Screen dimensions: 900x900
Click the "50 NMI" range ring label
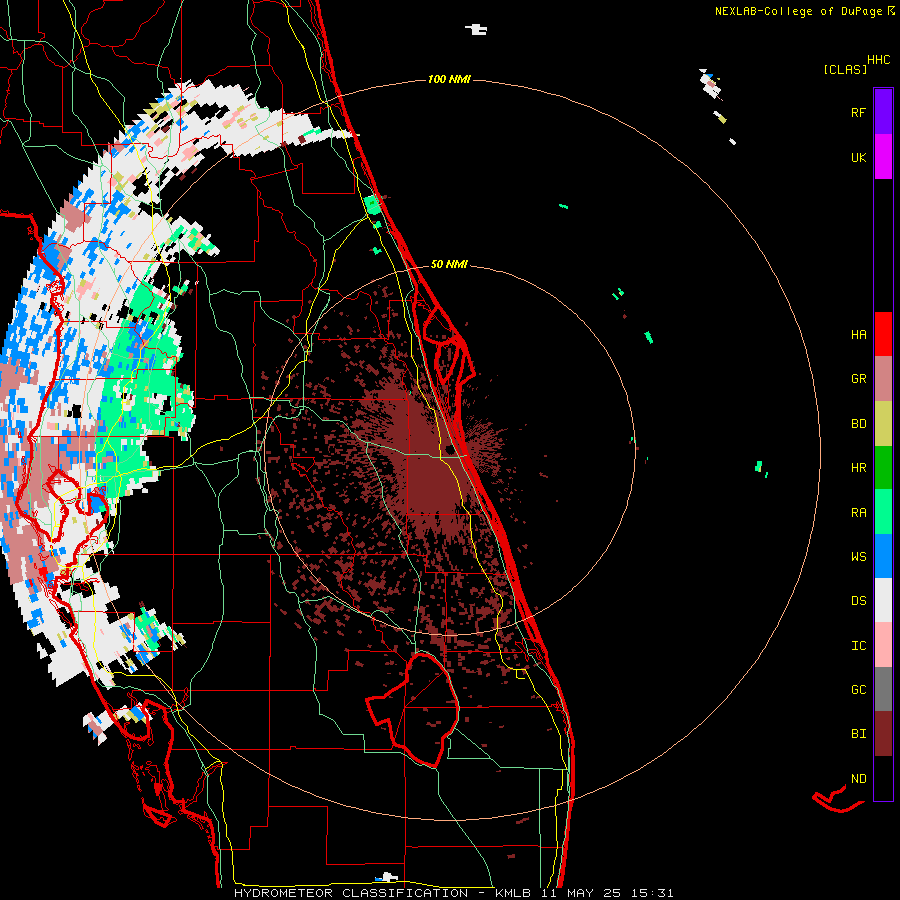click(x=449, y=264)
